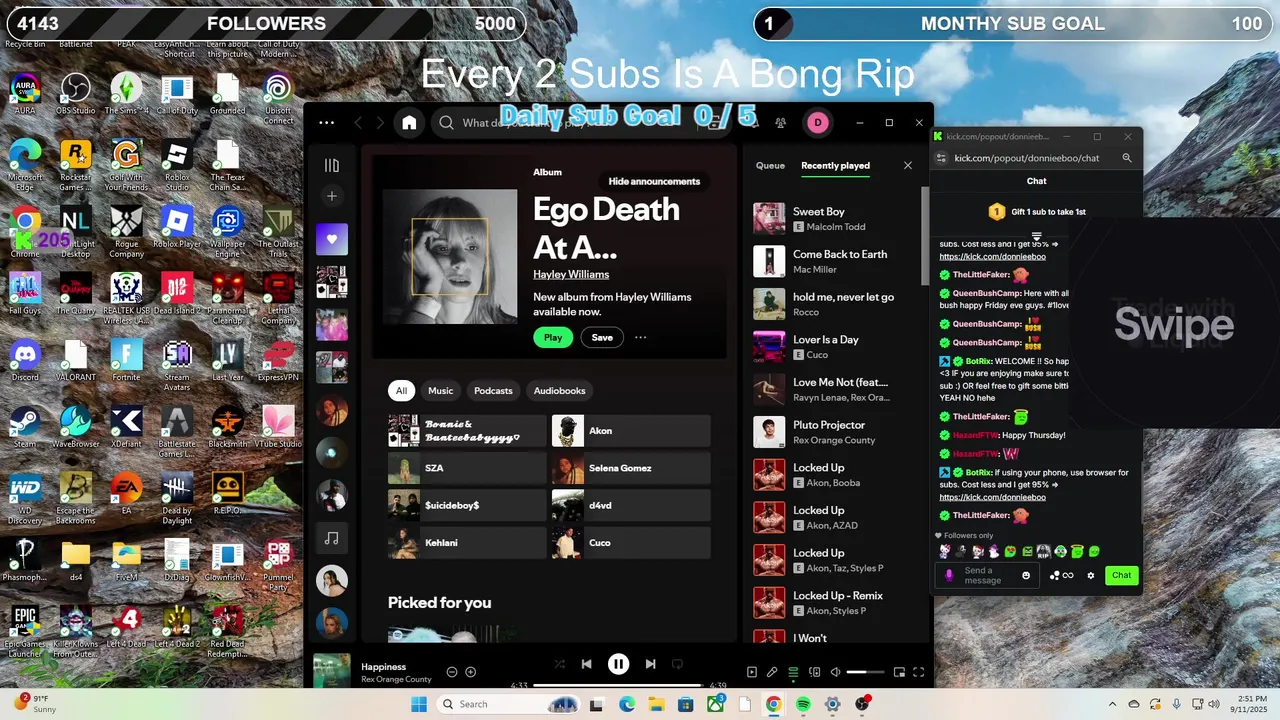1280x720 pixels.
Task: Open Discord desktop shortcut
Action: 25,359
